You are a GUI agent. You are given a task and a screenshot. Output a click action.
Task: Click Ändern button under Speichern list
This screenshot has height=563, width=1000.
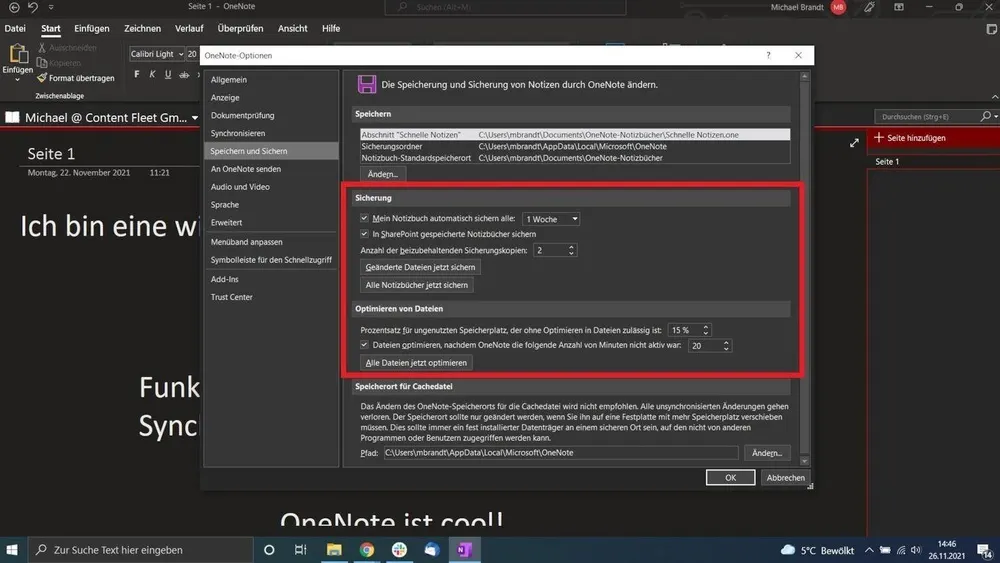pos(383,174)
